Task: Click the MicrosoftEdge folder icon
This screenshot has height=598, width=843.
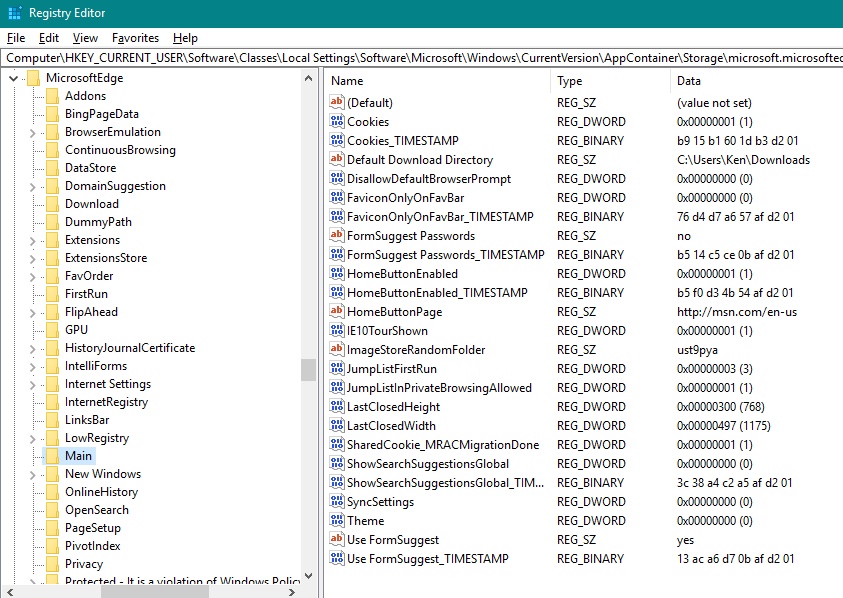Action: coord(33,78)
